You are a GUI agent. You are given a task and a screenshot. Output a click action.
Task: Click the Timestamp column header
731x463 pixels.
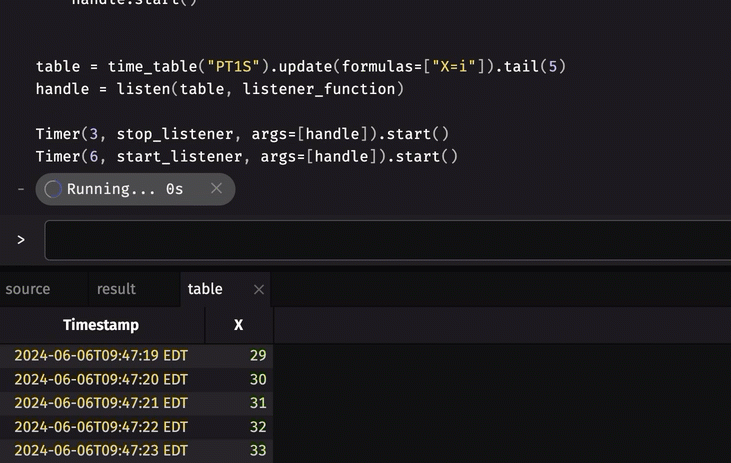pos(101,325)
